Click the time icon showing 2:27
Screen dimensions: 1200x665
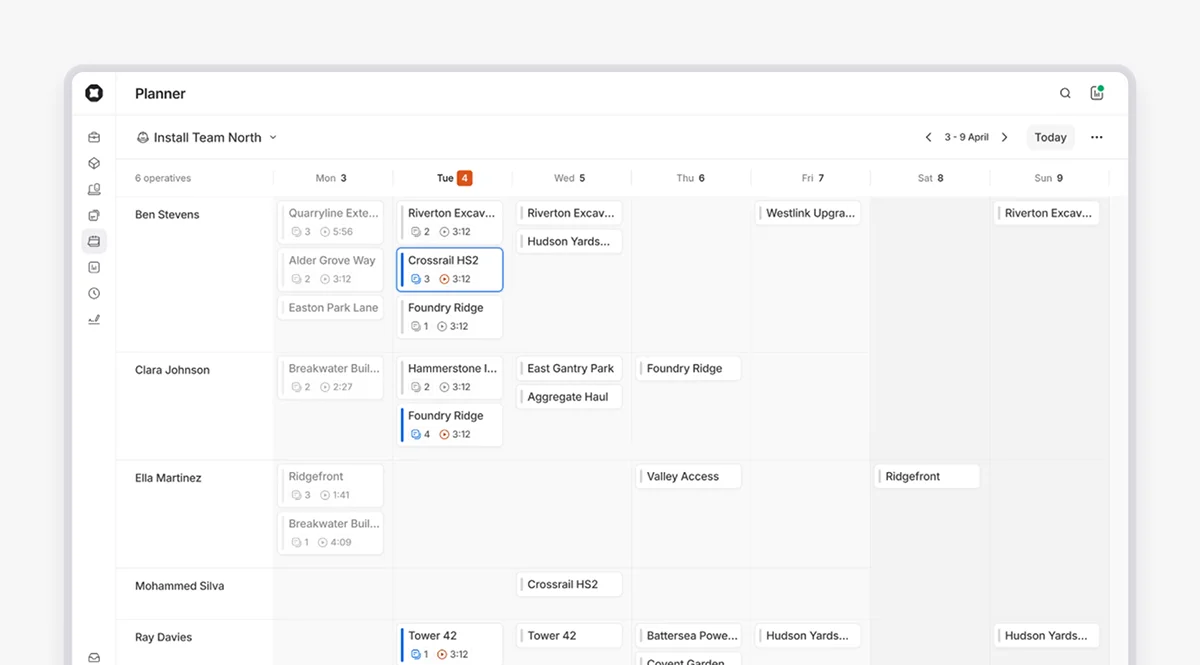325,387
